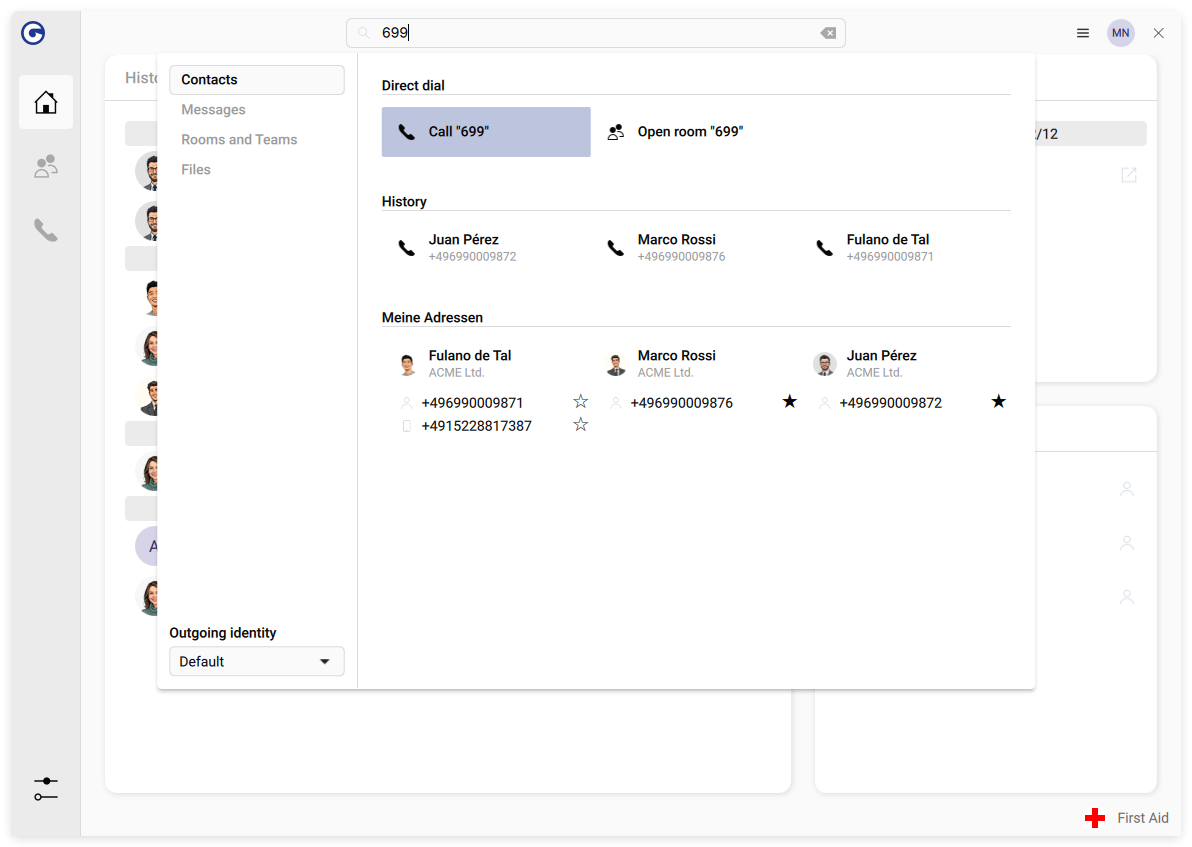The height and width of the screenshot is (847, 1192).
Task: Open the Contacts sidebar icon
Action: tap(46, 166)
